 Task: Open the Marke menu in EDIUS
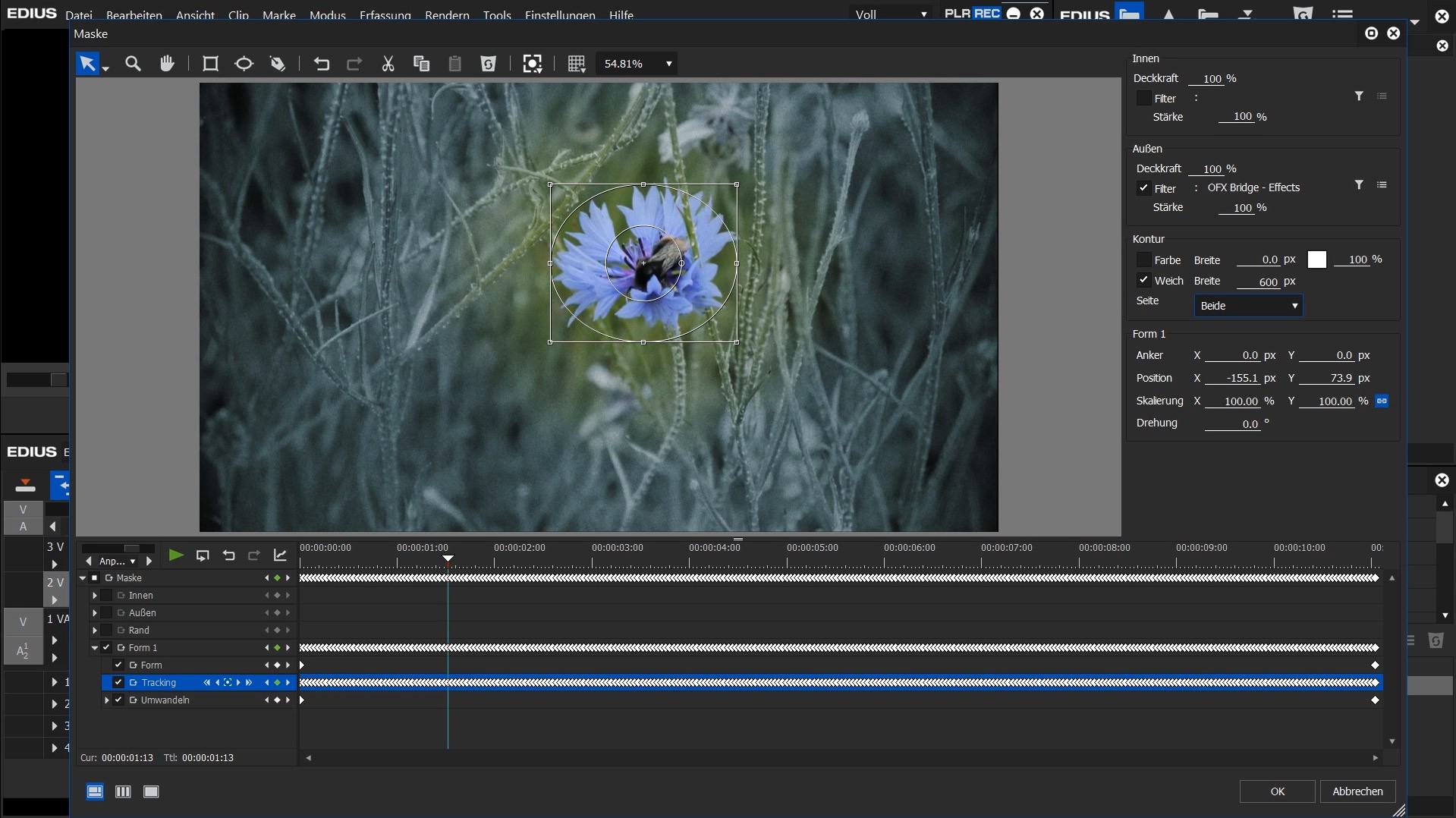pyautogui.click(x=278, y=15)
